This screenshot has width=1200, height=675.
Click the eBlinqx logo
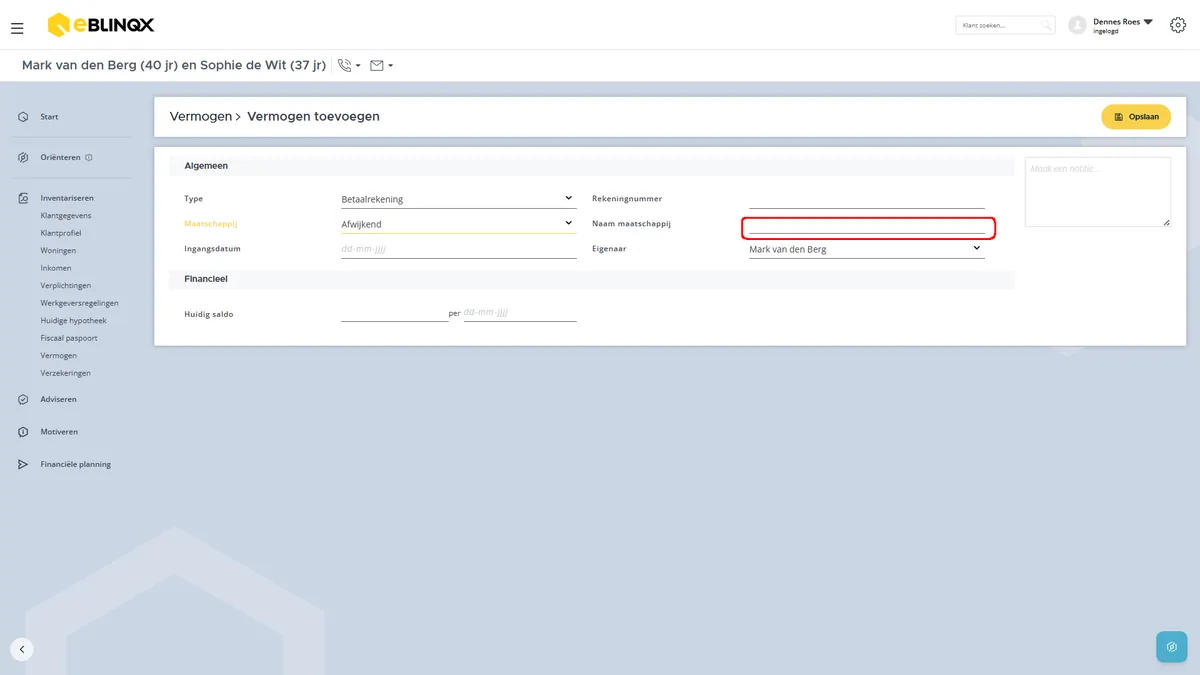coord(101,25)
